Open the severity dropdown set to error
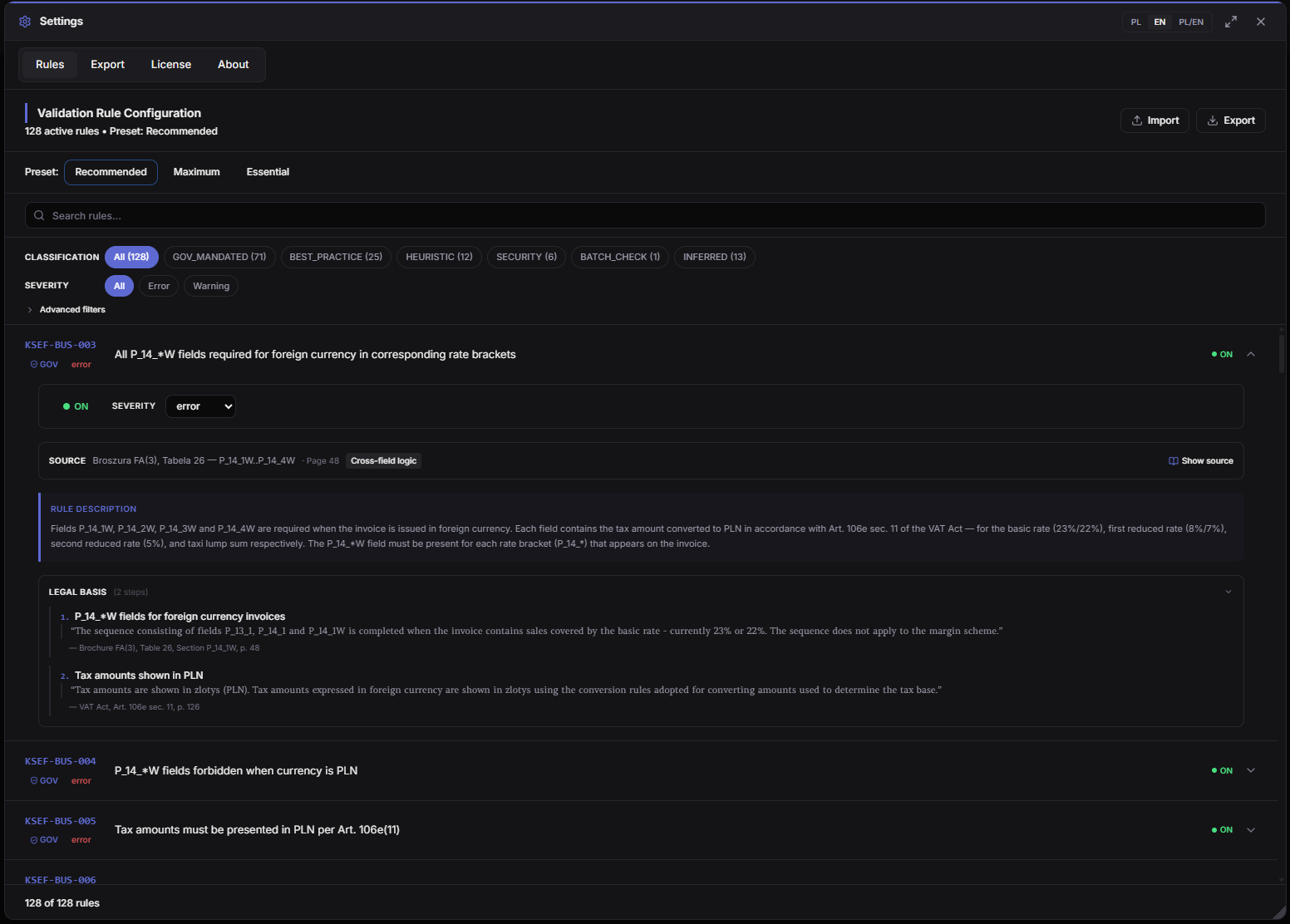Screen dimensions: 1290x924 [200, 406]
